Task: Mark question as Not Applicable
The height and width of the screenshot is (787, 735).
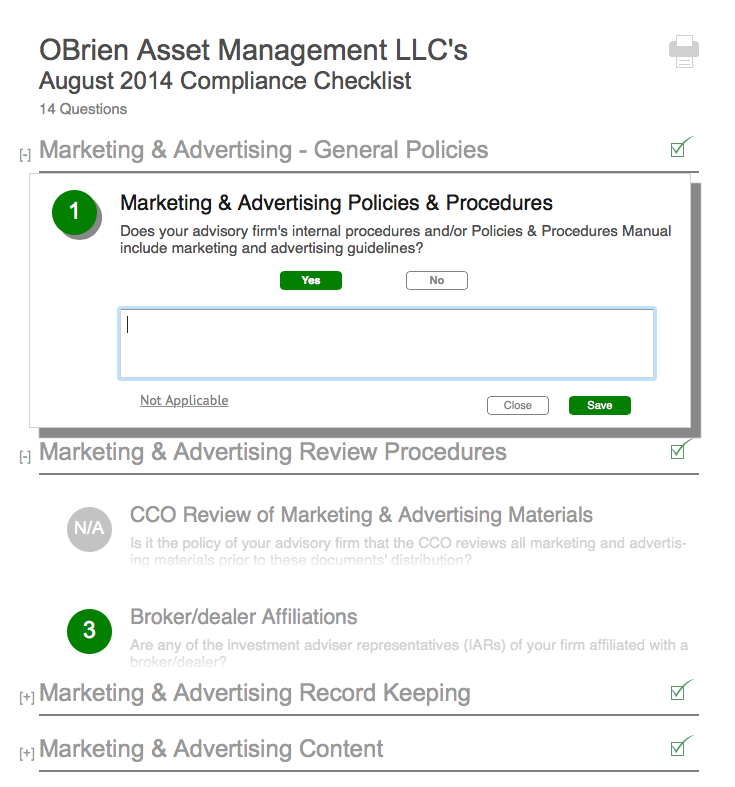Action: point(184,401)
